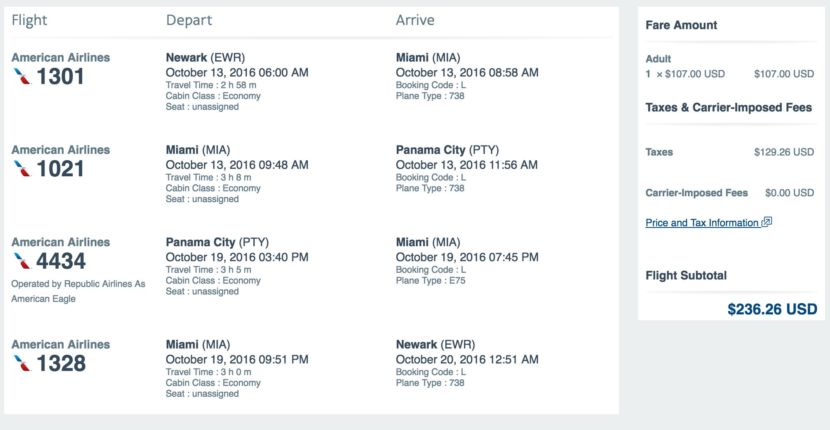Open the Price and Tax Information link
830x430 pixels.
702,223
